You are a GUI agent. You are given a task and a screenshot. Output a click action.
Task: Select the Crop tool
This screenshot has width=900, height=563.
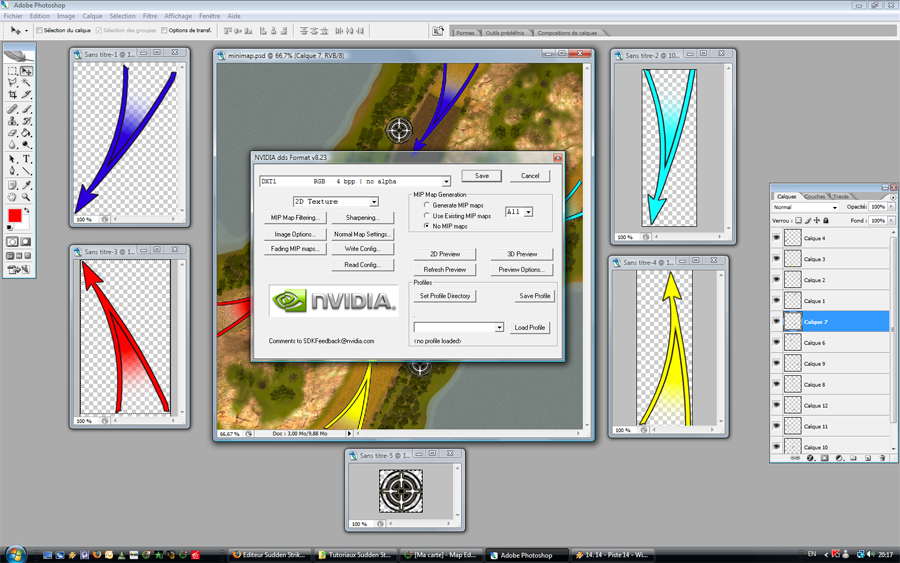[12, 95]
